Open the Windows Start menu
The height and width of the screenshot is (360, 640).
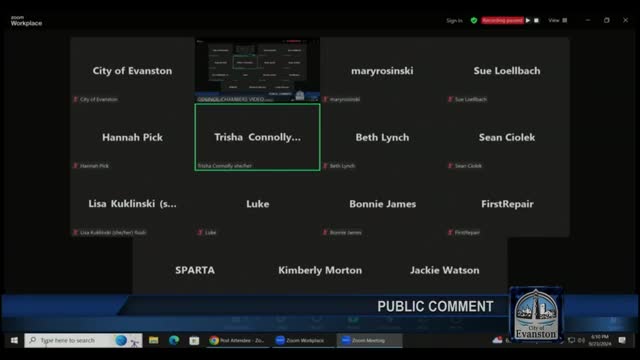click(x=14, y=340)
